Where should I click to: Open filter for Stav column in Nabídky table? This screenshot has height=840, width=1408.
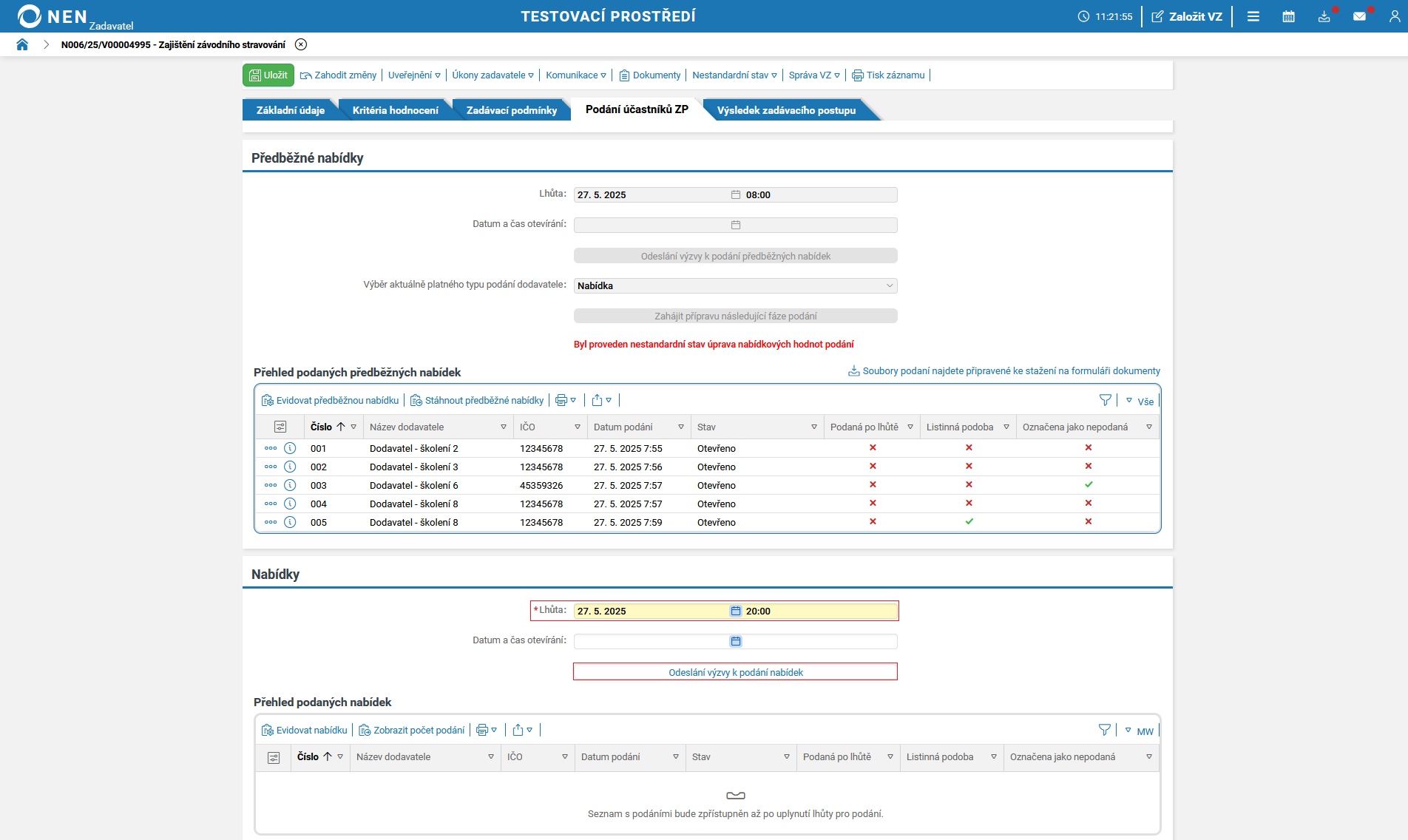[x=787, y=757]
